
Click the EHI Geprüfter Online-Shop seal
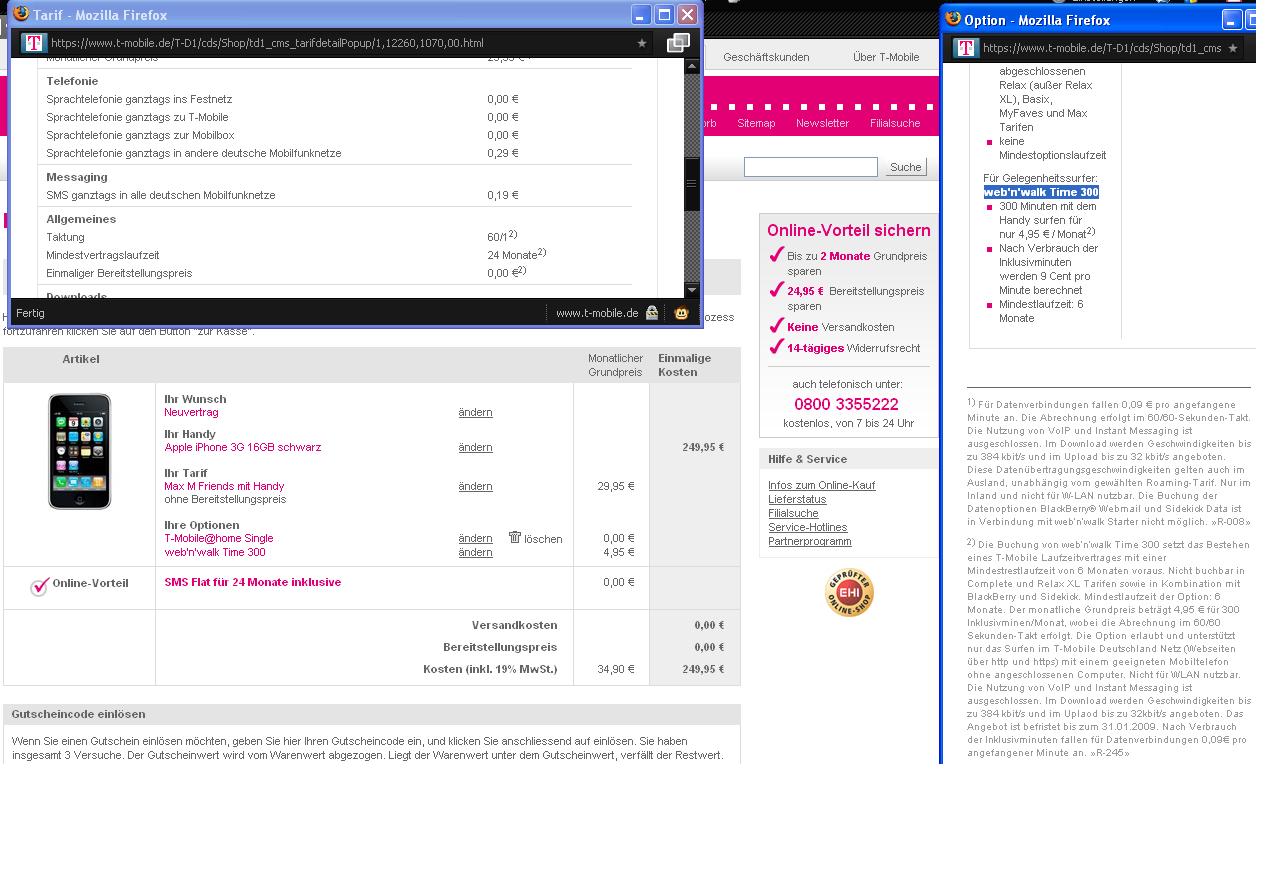pyautogui.click(x=849, y=592)
